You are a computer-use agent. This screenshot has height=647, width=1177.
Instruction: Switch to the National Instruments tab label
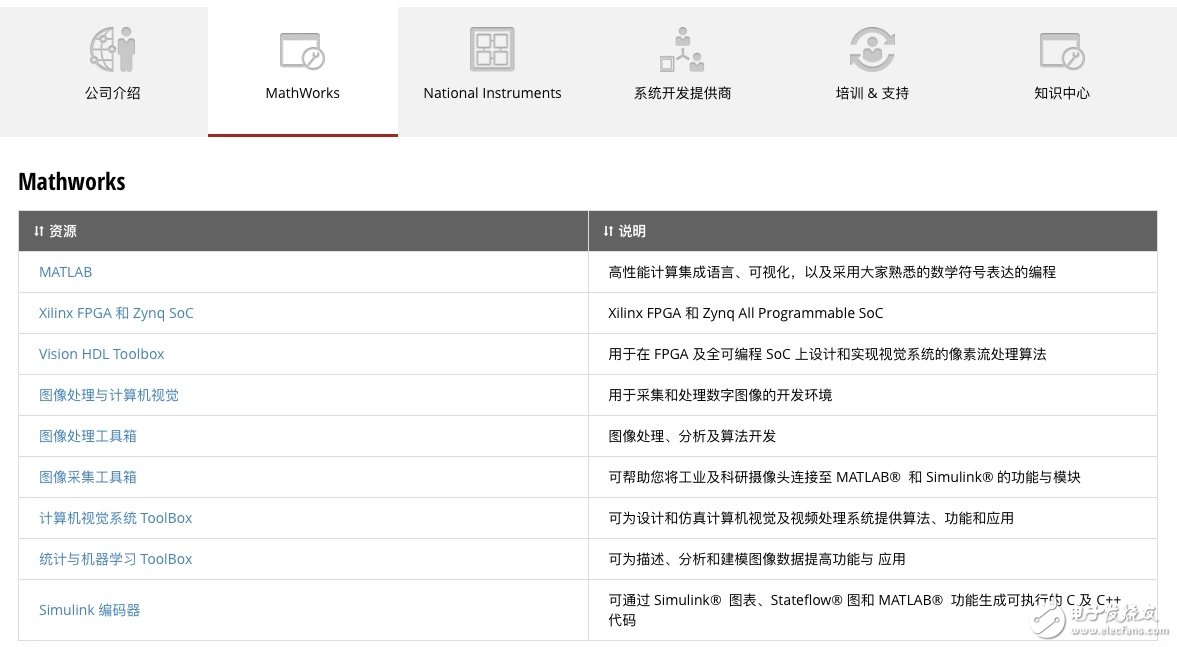[492, 93]
